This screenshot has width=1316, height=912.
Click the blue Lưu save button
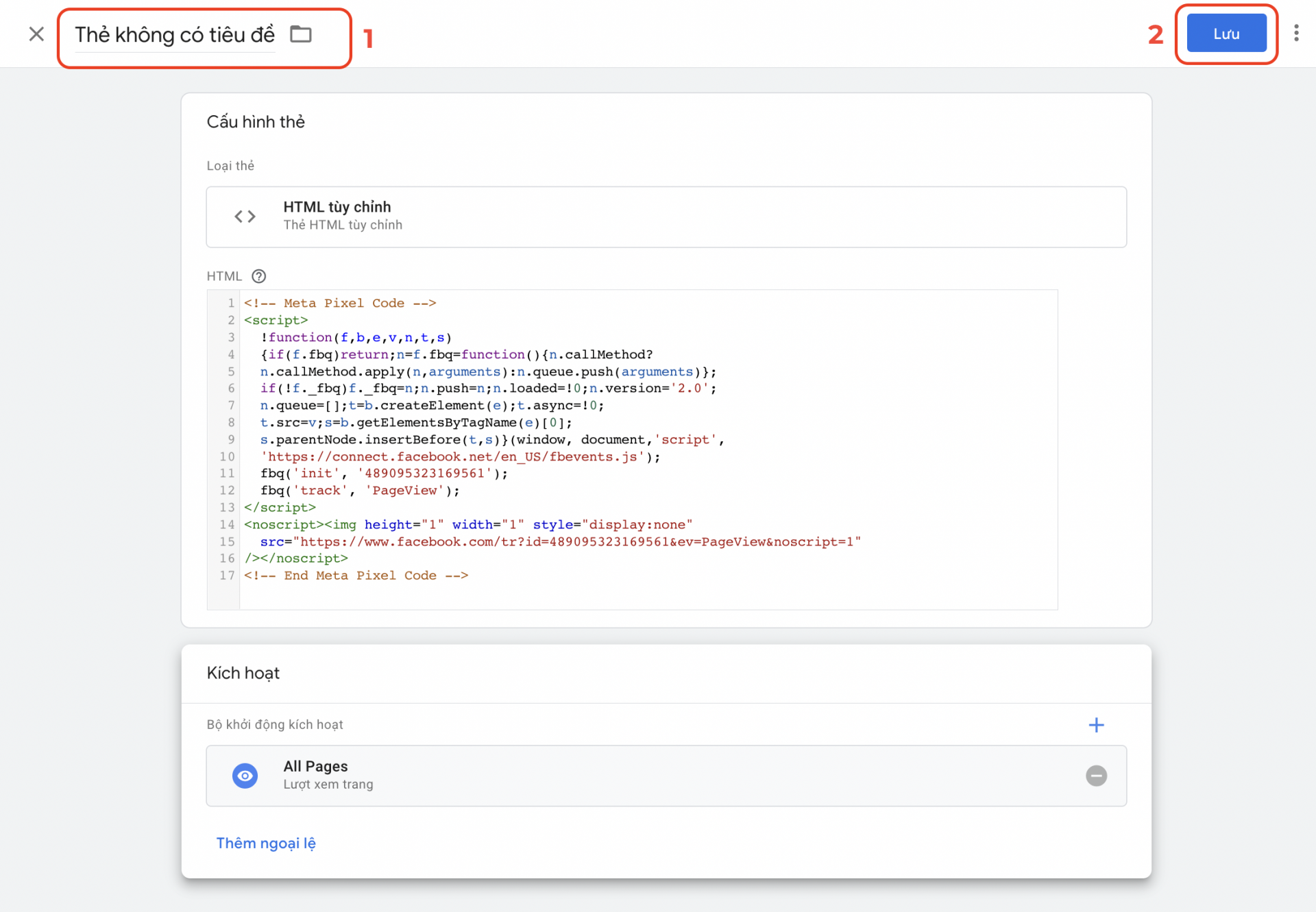[1226, 34]
